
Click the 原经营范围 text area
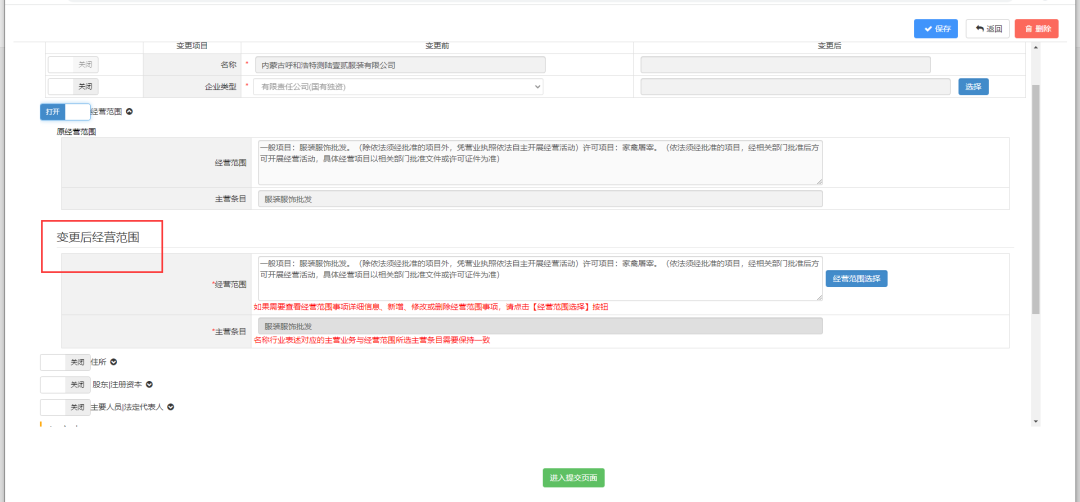point(540,163)
